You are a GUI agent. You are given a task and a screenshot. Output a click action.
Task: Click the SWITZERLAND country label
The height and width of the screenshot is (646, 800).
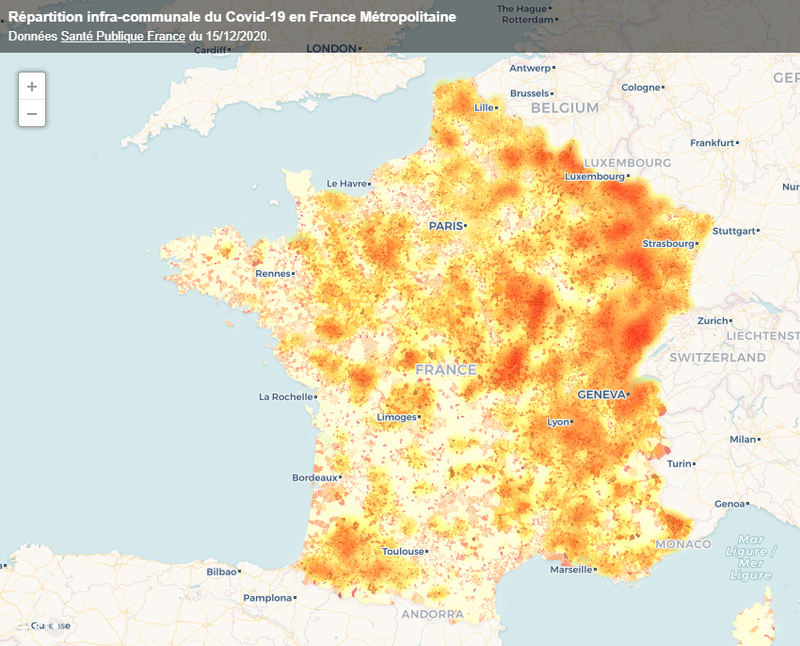pyautogui.click(x=717, y=357)
